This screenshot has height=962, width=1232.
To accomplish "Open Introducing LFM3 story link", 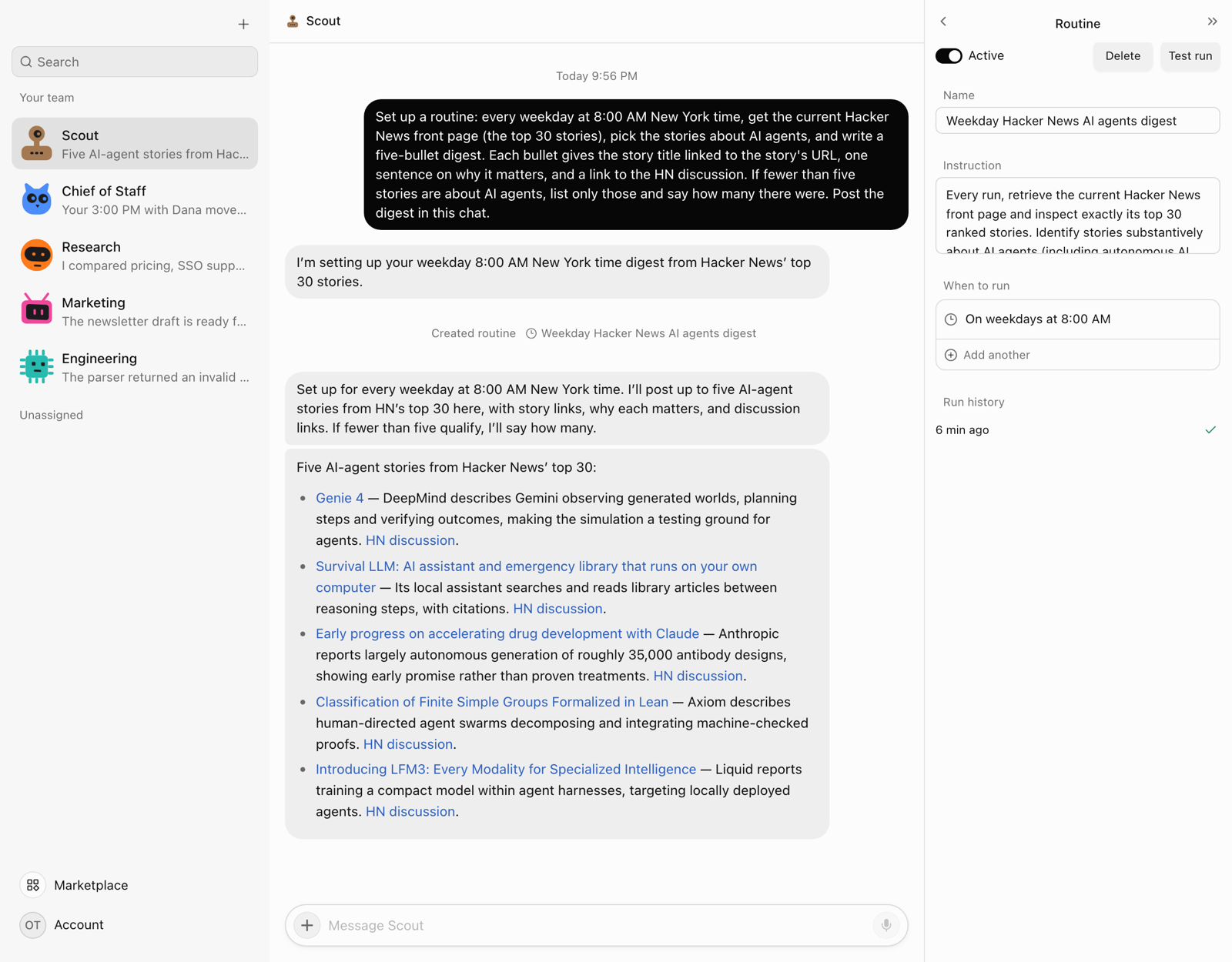I will point(506,769).
